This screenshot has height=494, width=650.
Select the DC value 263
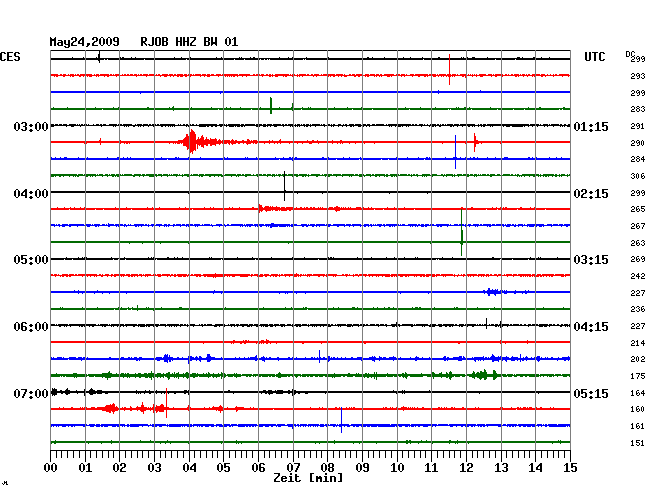(638, 243)
